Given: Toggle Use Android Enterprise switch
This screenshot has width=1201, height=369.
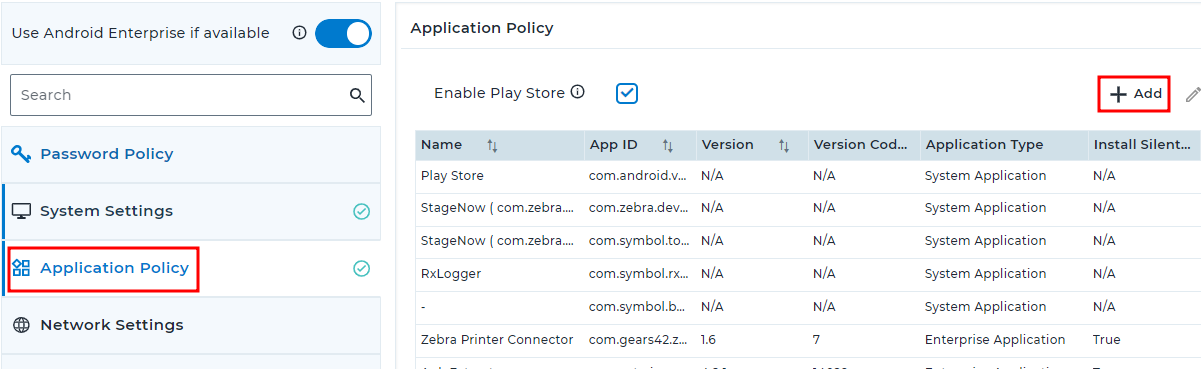Looking at the screenshot, I should point(343,33).
